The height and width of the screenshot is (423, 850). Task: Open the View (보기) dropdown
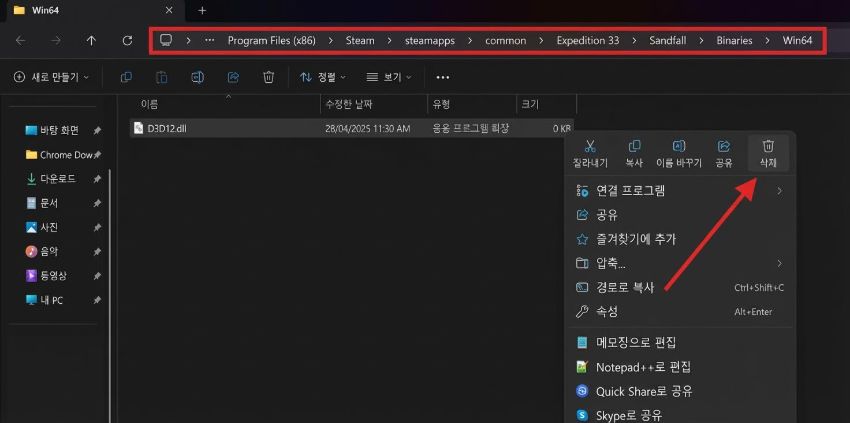point(389,77)
